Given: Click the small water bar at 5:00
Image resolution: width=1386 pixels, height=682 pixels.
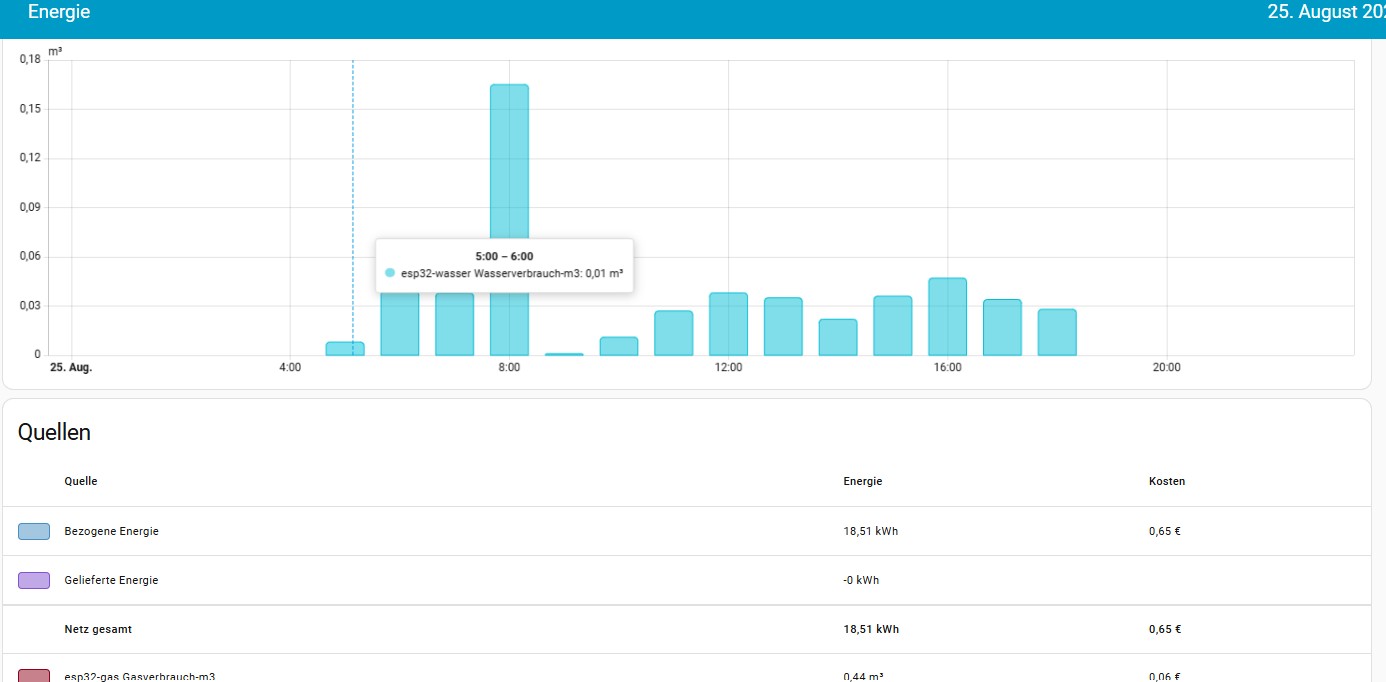Looking at the screenshot, I should point(345,348).
